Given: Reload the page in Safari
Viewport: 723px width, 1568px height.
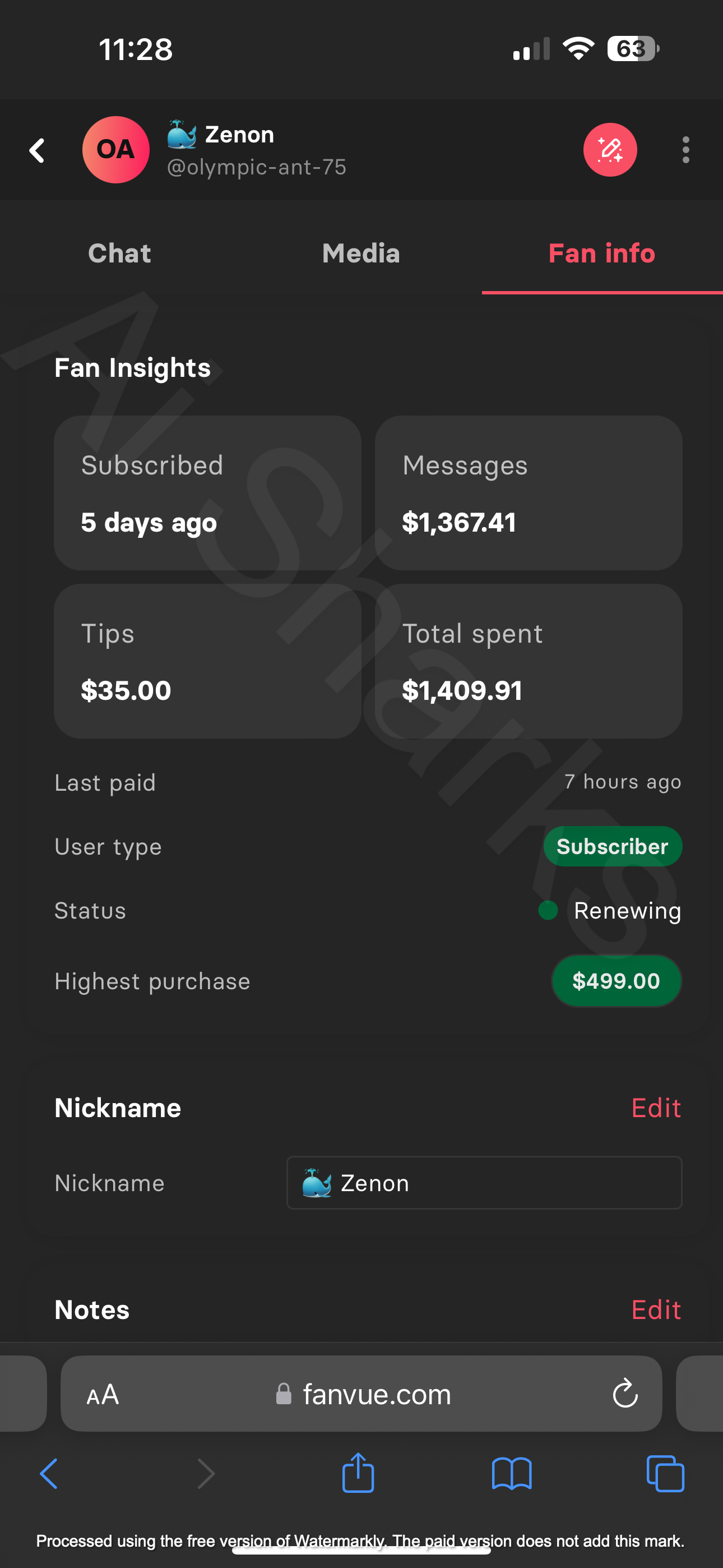Looking at the screenshot, I should tap(624, 1394).
